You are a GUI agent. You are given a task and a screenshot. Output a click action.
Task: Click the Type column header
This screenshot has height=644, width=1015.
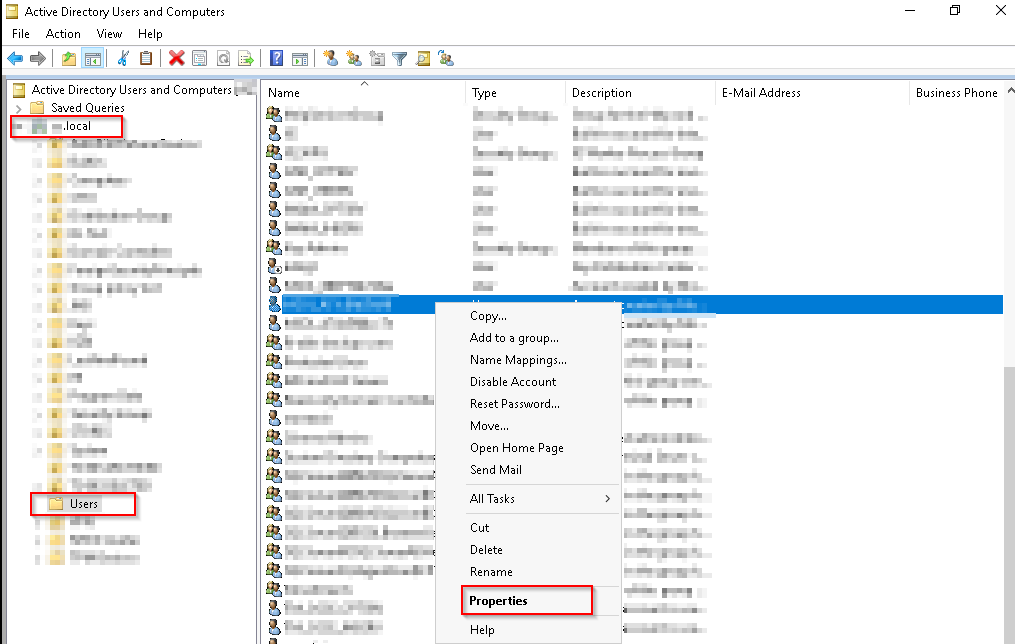(485, 93)
